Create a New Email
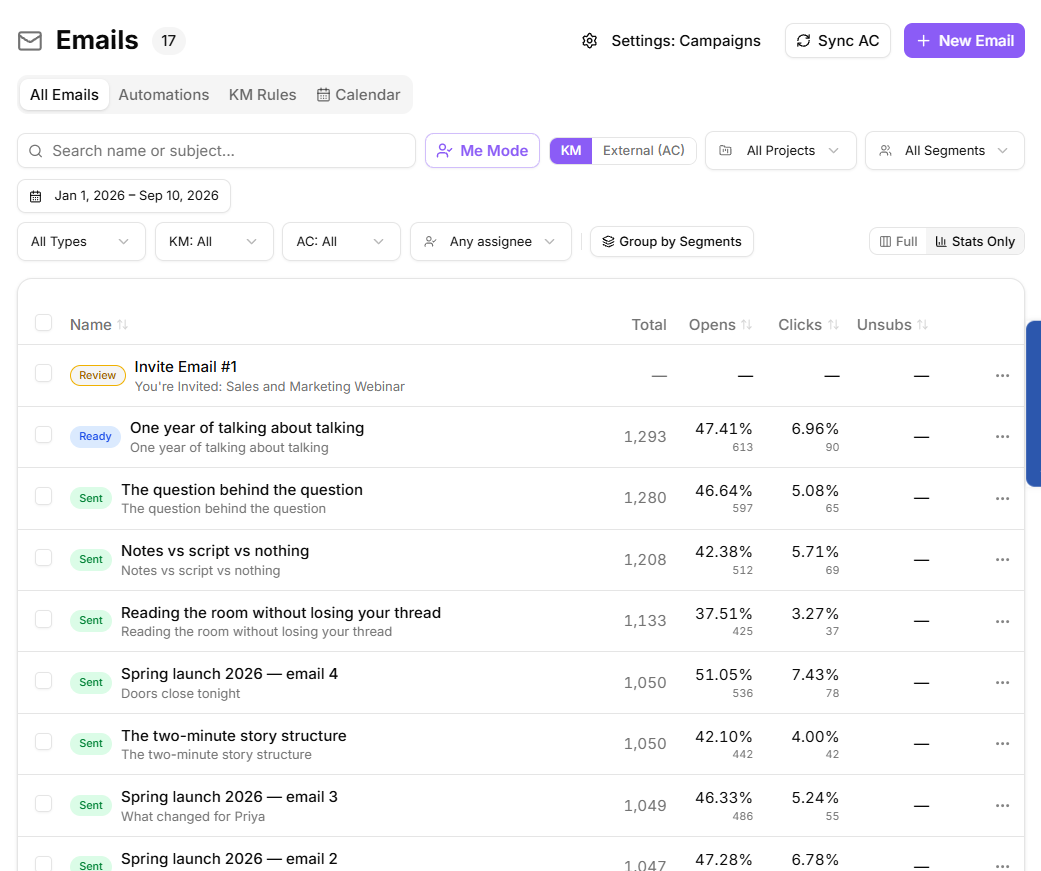This screenshot has width=1041, height=871. 964,41
